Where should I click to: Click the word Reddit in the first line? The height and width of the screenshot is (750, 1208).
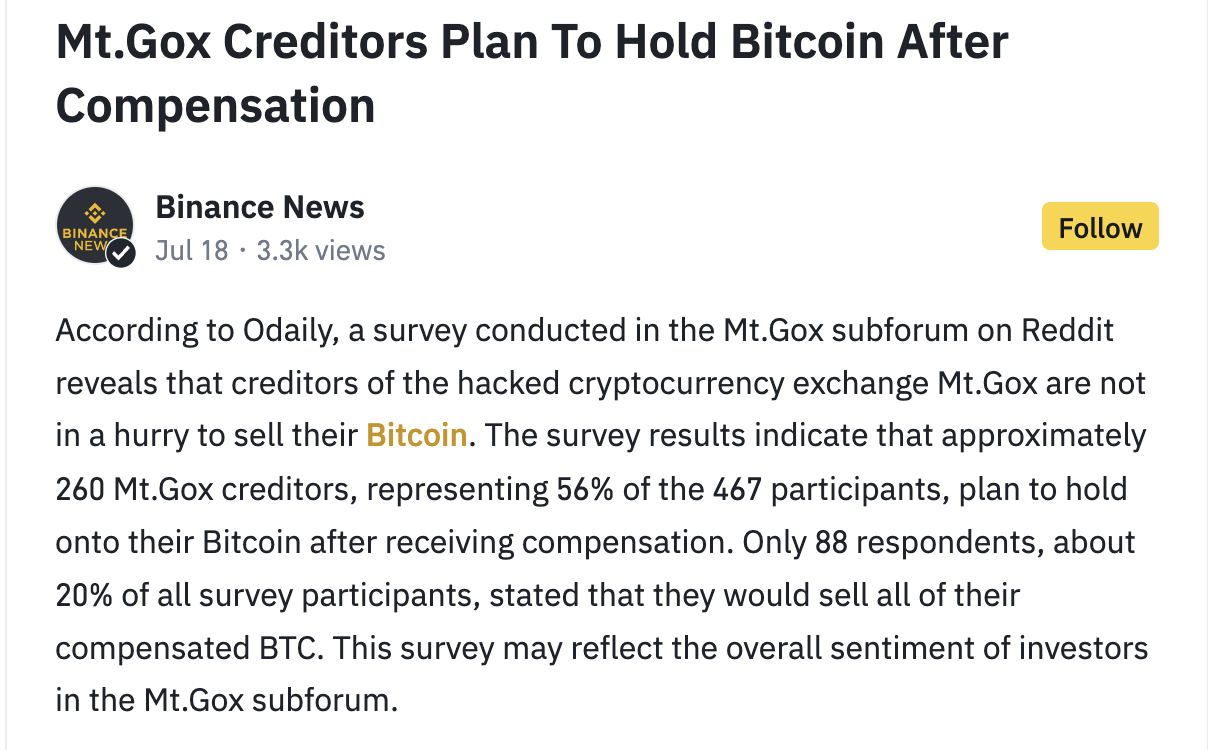click(x=1066, y=330)
